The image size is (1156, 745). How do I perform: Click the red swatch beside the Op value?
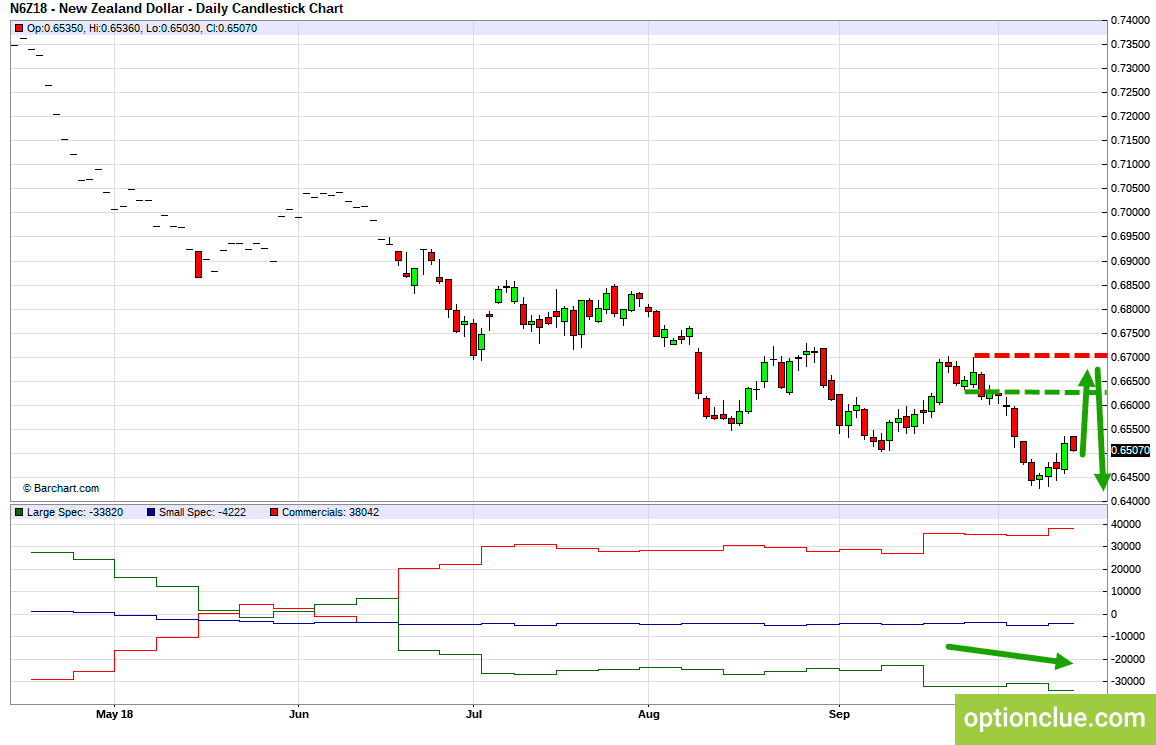(19, 28)
